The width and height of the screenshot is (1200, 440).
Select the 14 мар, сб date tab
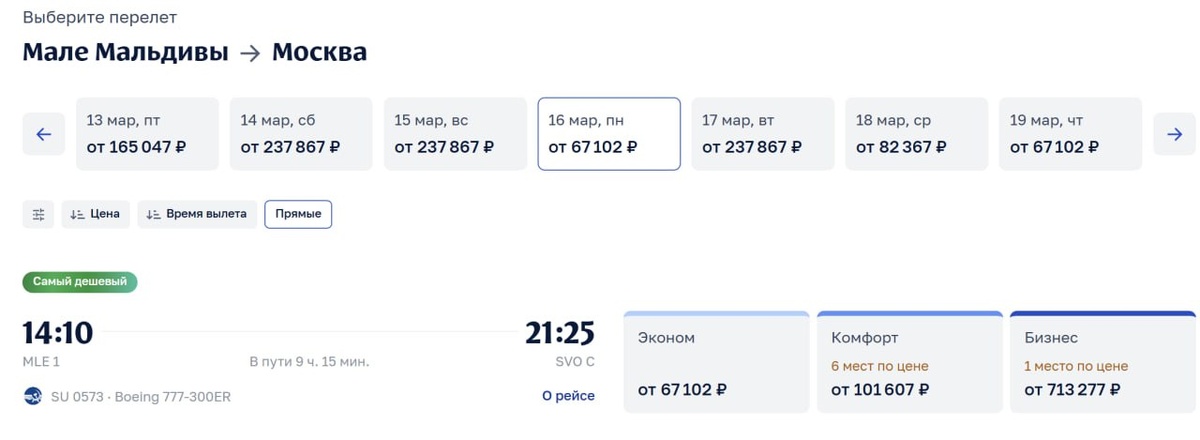(x=301, y=134)
